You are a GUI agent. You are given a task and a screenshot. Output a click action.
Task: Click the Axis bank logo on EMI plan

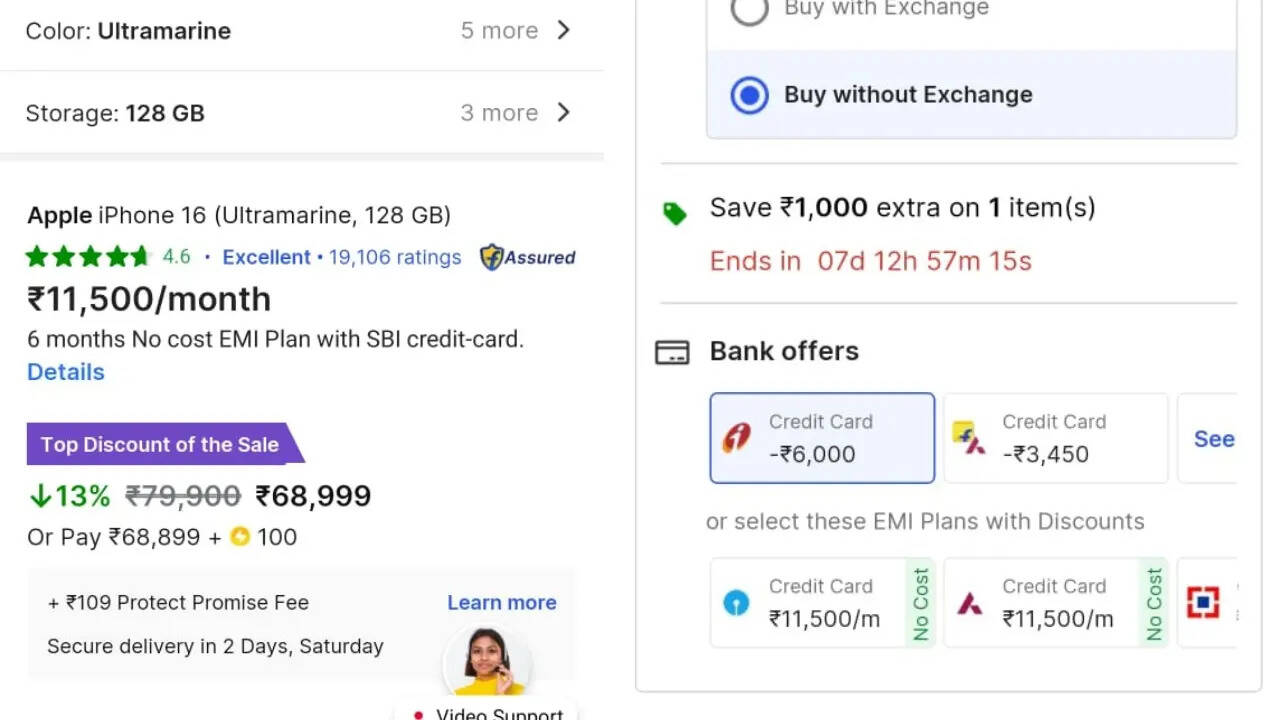pyautogui.click(x=970, y=603)
